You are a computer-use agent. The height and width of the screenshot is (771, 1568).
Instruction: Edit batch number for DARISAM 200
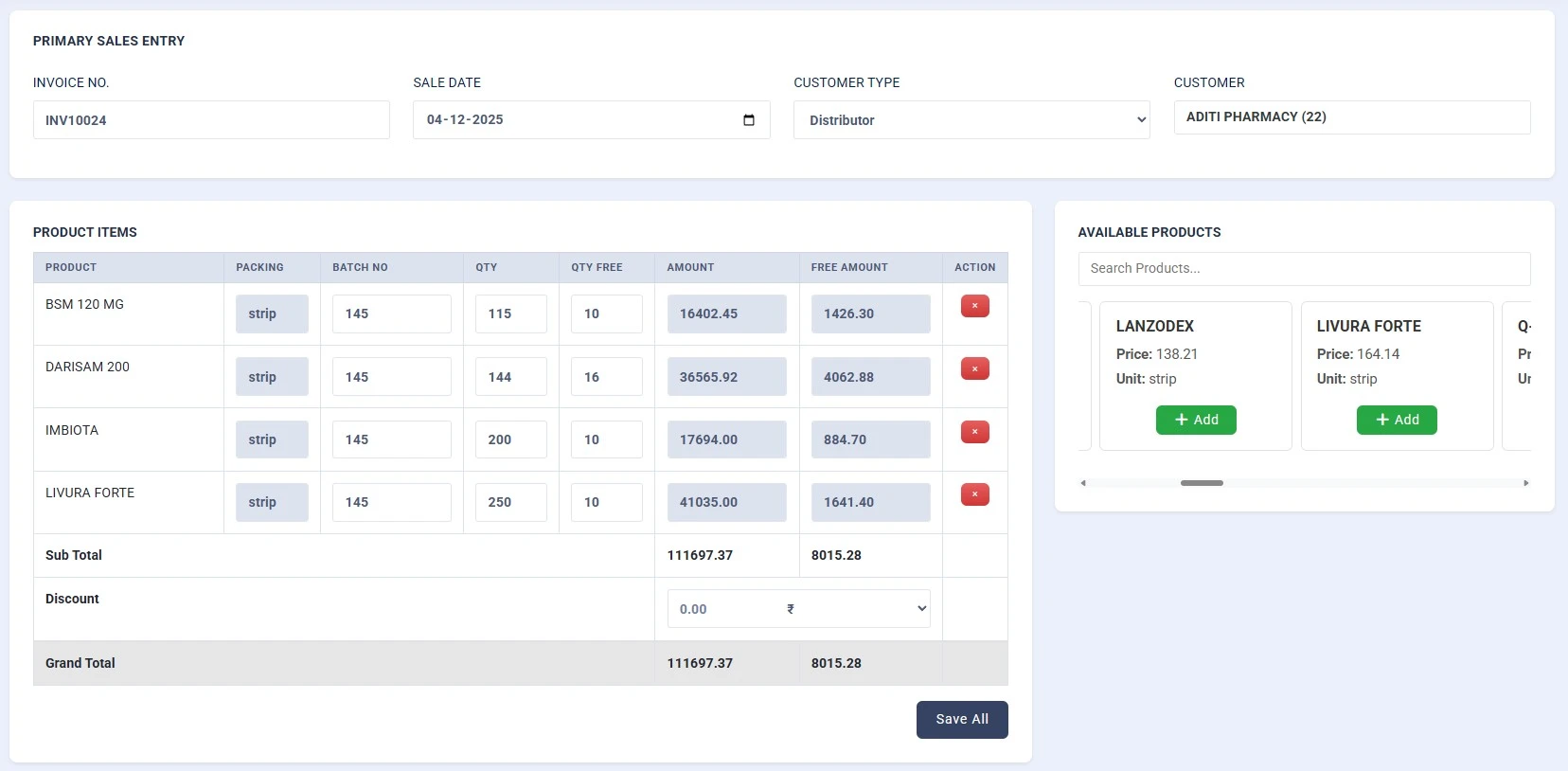[x=391, y=377]
